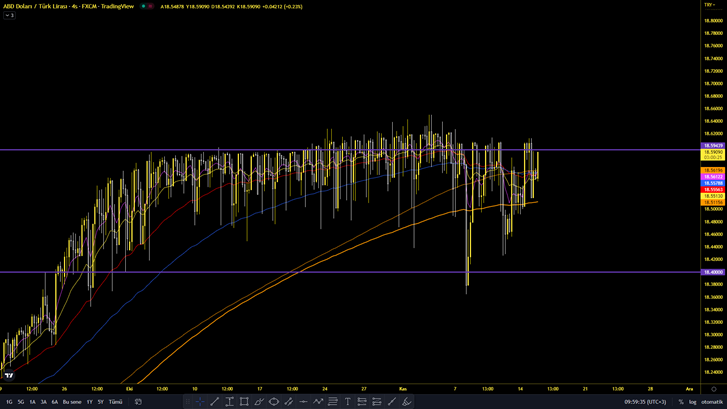The width and height of the screenshot is (727, 409).
Task: Select the ellipse drawing tool
Action: (x=274, y=402)
